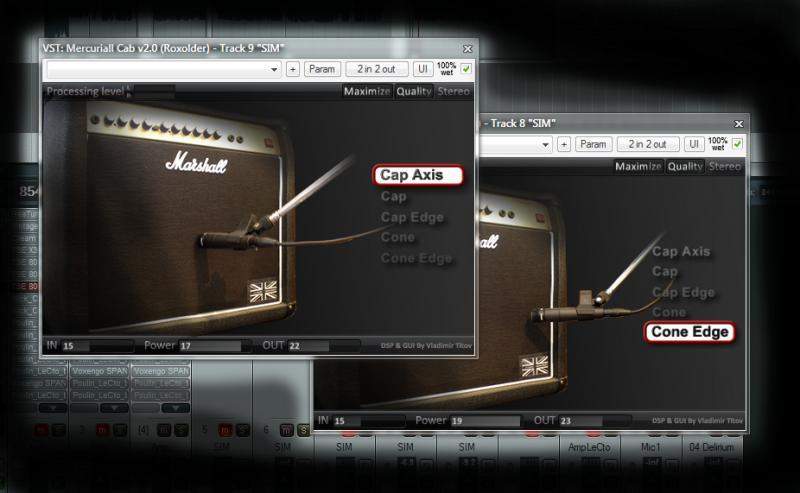
Task: Open 2 in 2 out routing, Track 8 window
Action: (647, 144)
